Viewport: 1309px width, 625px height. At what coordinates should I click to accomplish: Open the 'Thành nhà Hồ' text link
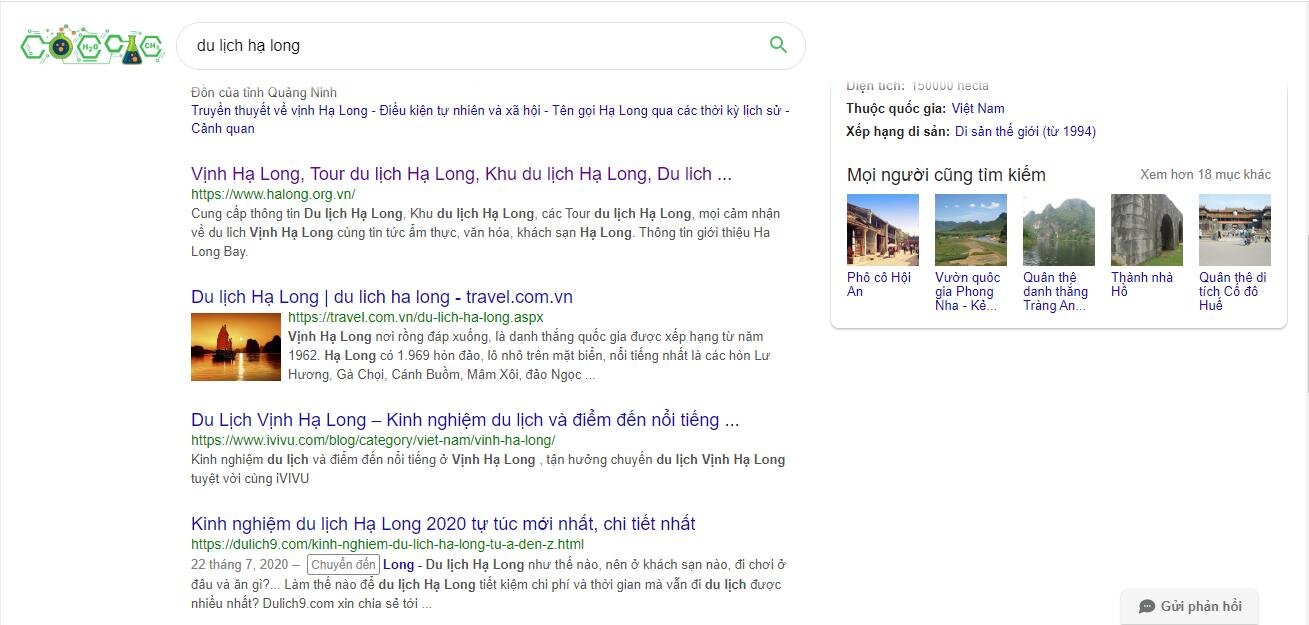[1142, 284]
